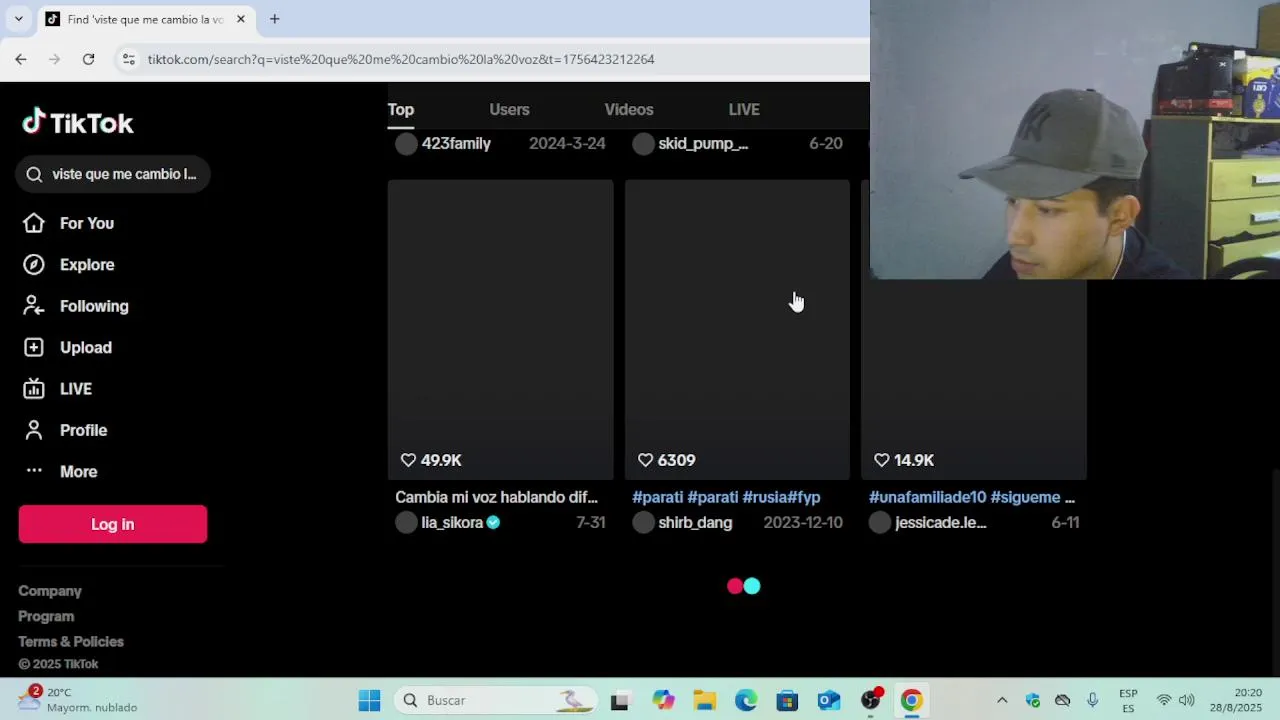Click the heart icon showing 6309 likes
The height and width of the screenshot is (720, 1280).
pos(645,460)
